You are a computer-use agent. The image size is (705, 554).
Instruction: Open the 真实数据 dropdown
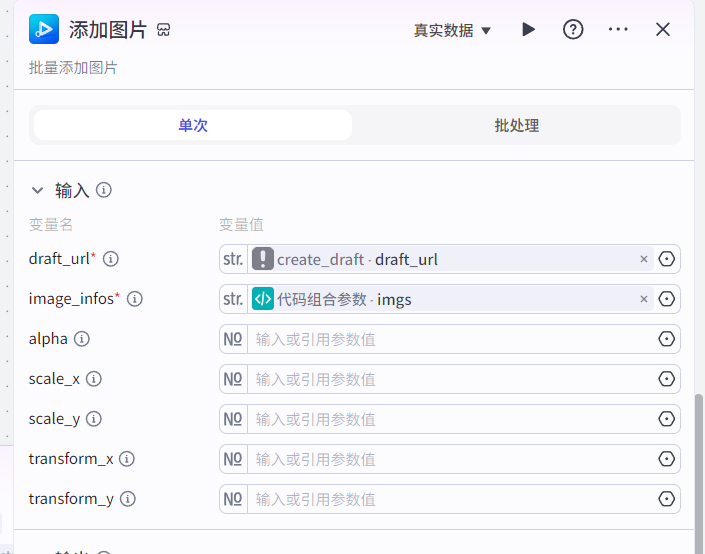(452, 31)
